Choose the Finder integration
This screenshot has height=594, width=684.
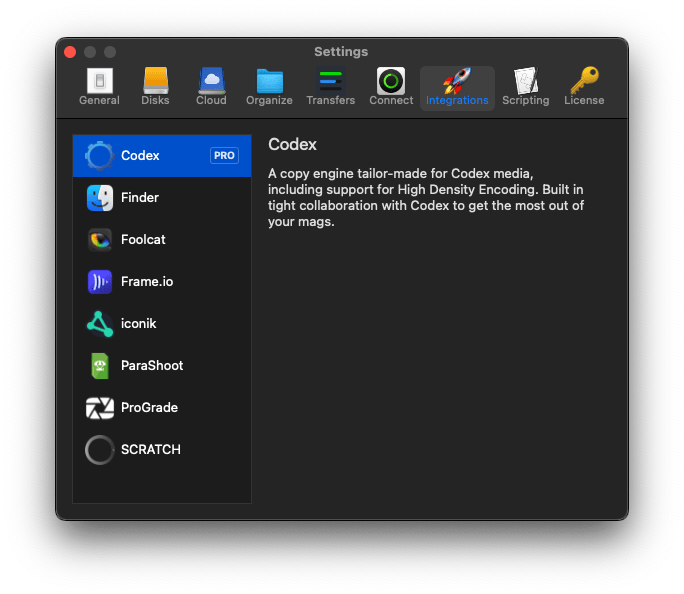click(x=161, y=198)
